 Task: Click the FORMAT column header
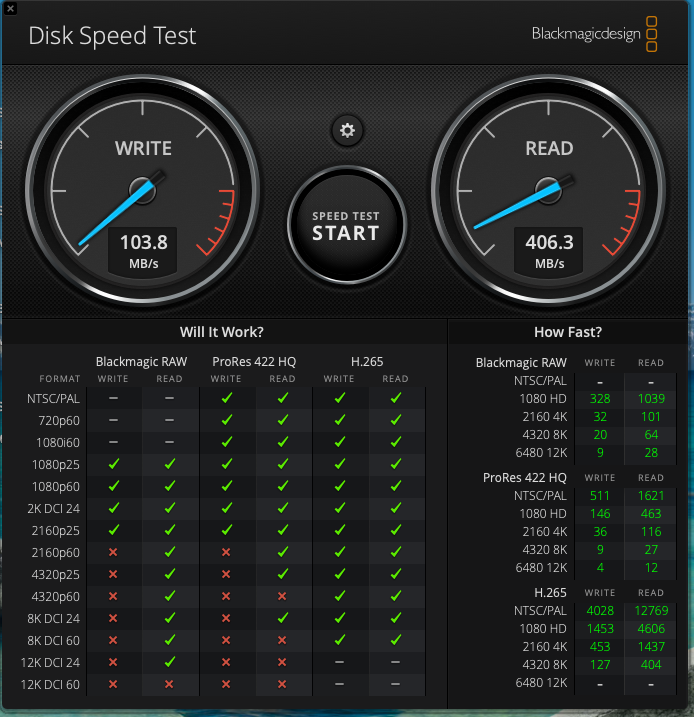coord(59,379)
